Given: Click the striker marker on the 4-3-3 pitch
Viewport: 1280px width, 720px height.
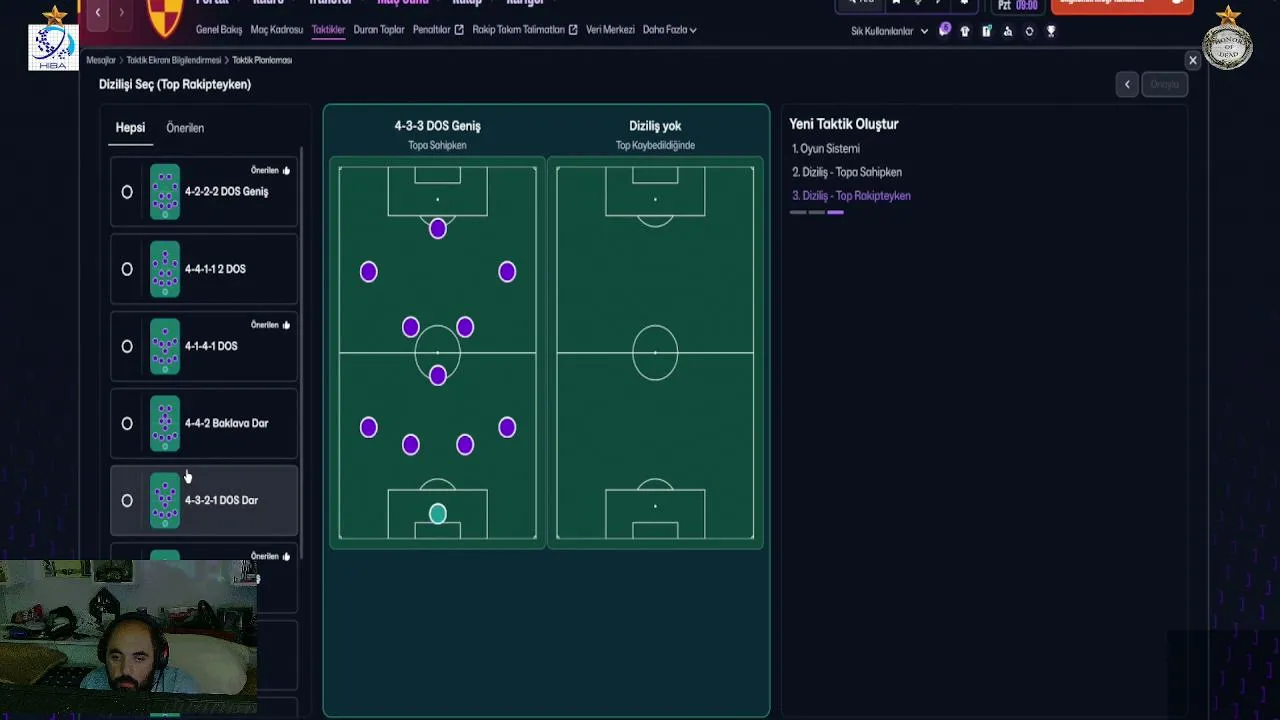Looking at the screenshot, I should pos(437,229).
